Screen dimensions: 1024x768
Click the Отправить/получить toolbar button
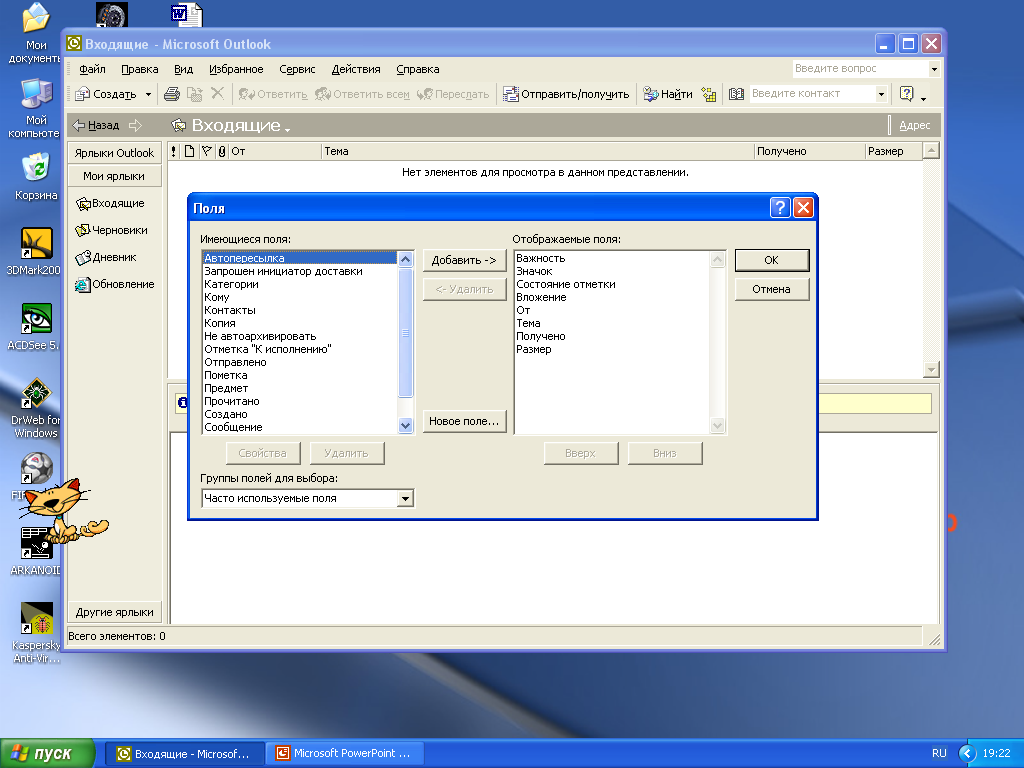point(566,94)
